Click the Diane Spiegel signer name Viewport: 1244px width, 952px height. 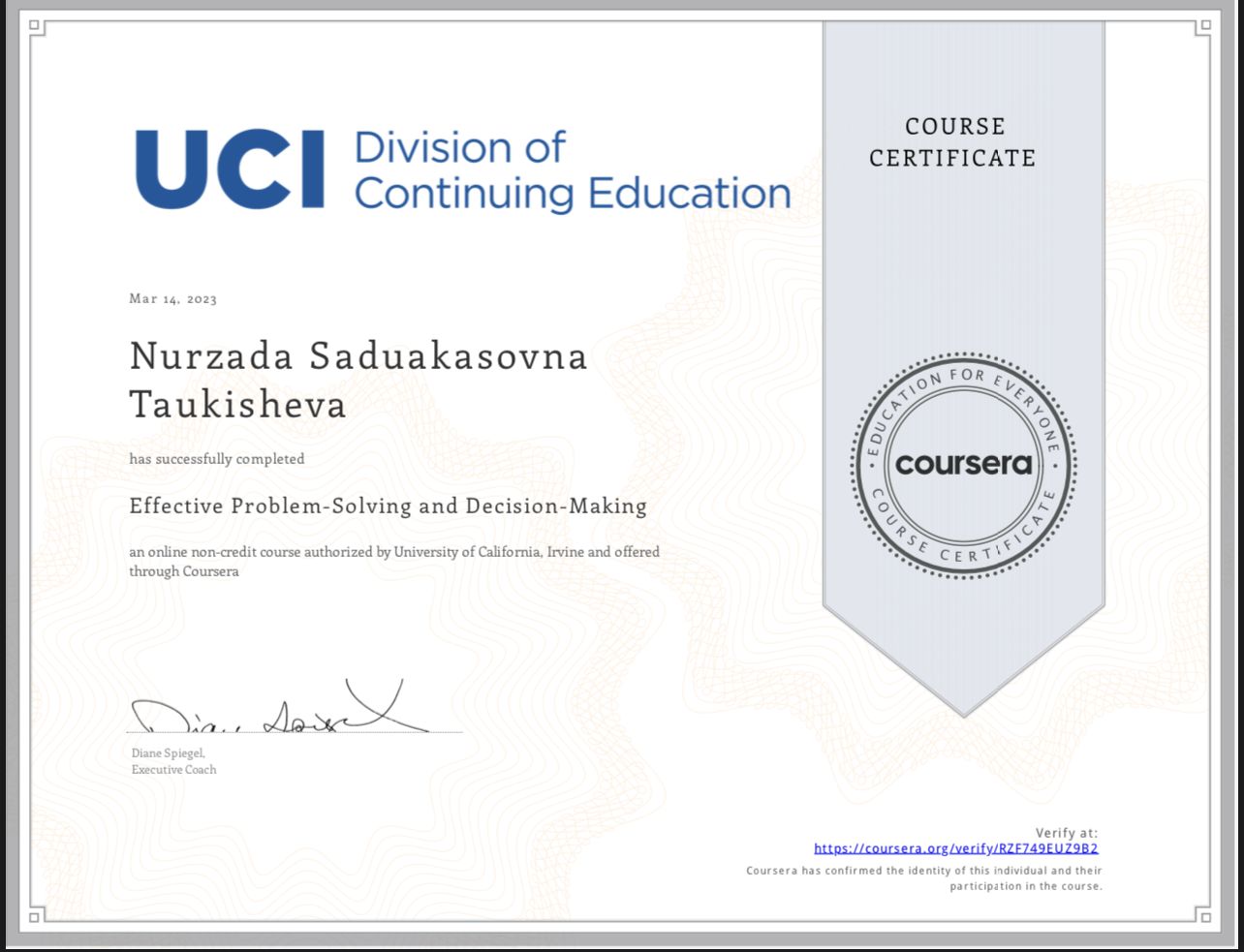coord(168,752)
